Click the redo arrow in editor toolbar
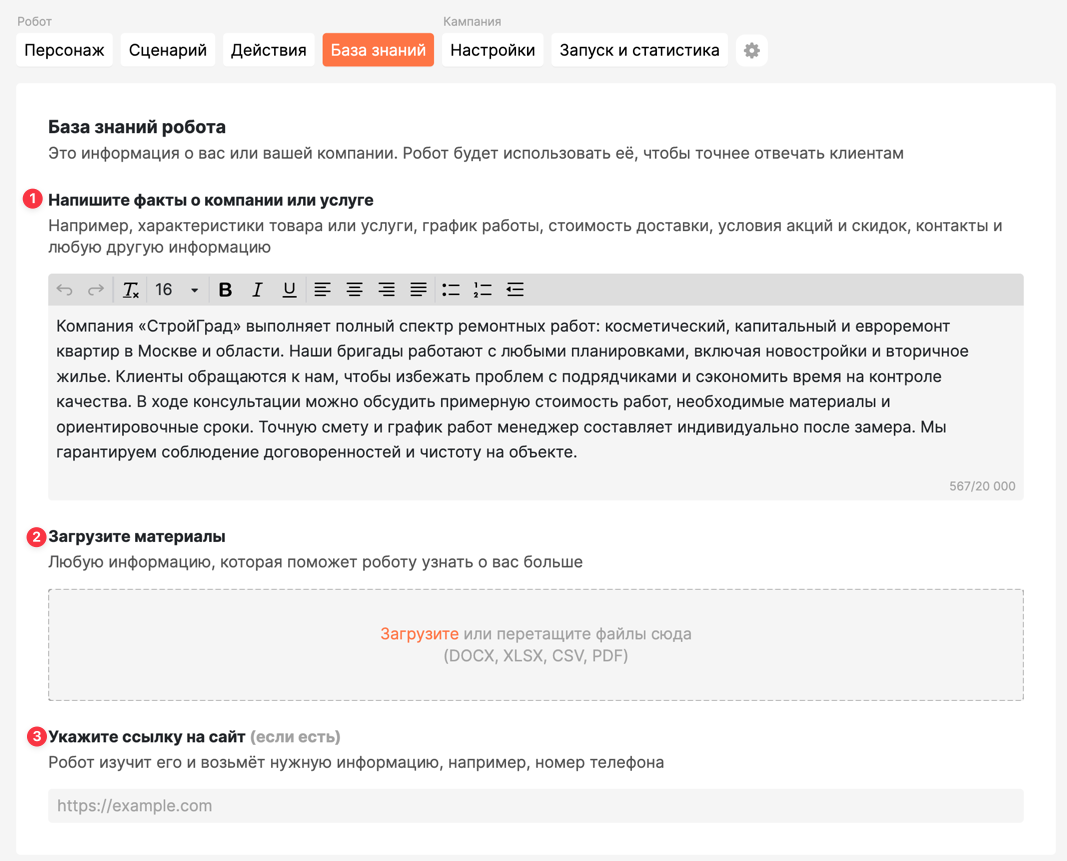The image size is (1067, 861). tap(96, 290)
